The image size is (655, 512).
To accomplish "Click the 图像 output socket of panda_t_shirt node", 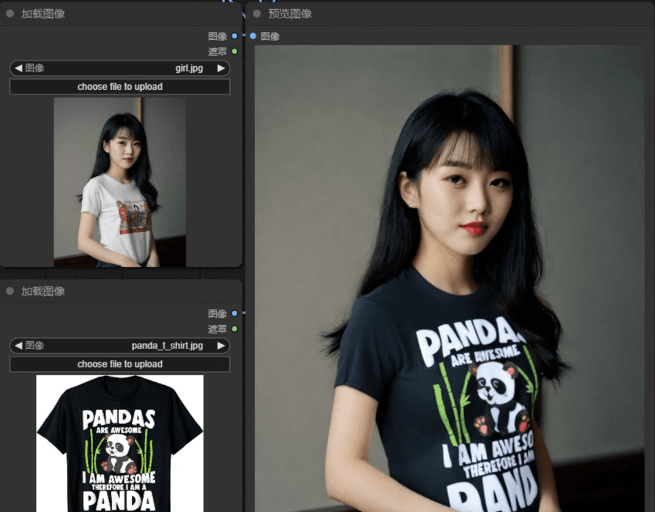I will click(234, 313).
